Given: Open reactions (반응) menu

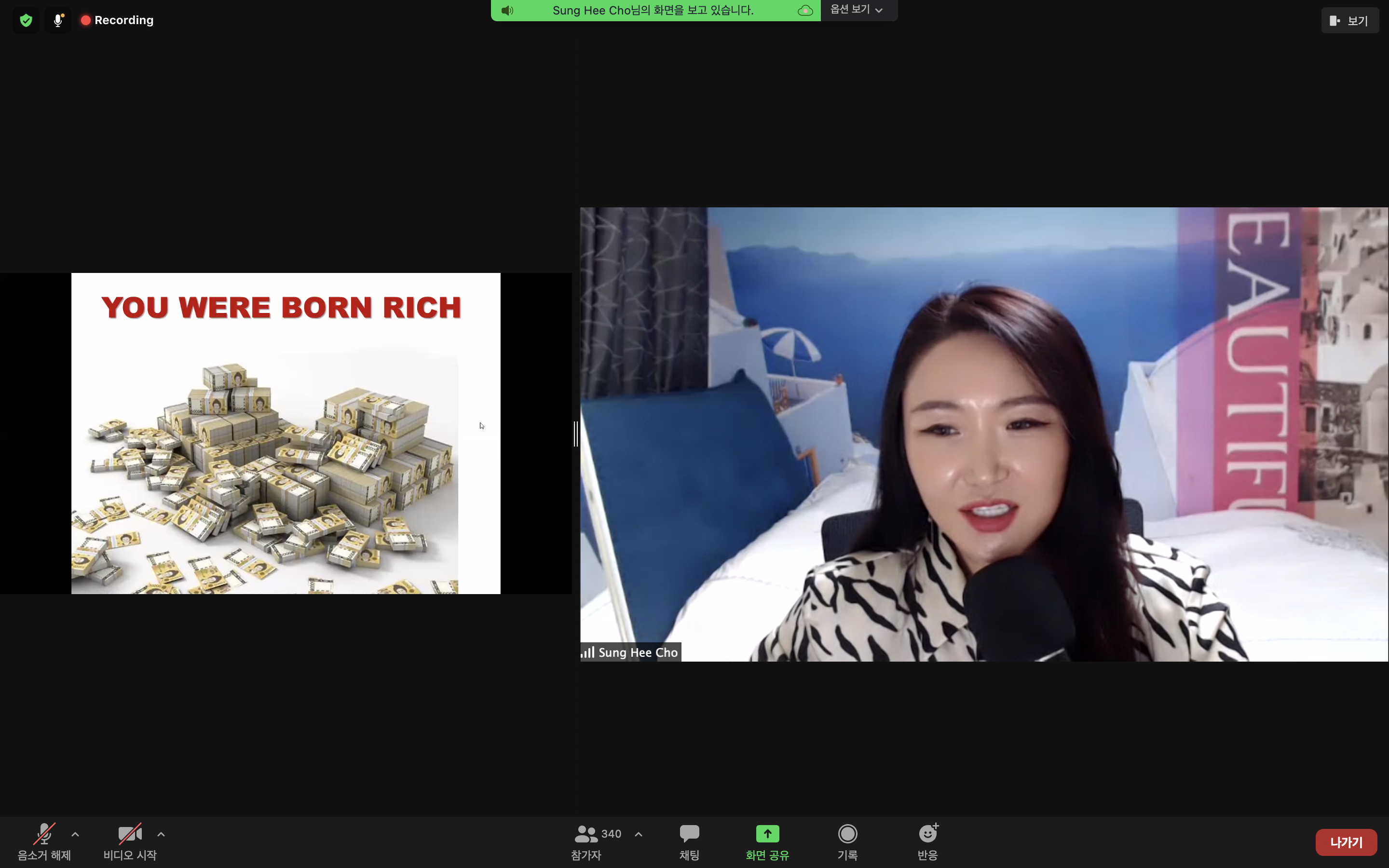Looking at the screenshot, I should 927,841.
